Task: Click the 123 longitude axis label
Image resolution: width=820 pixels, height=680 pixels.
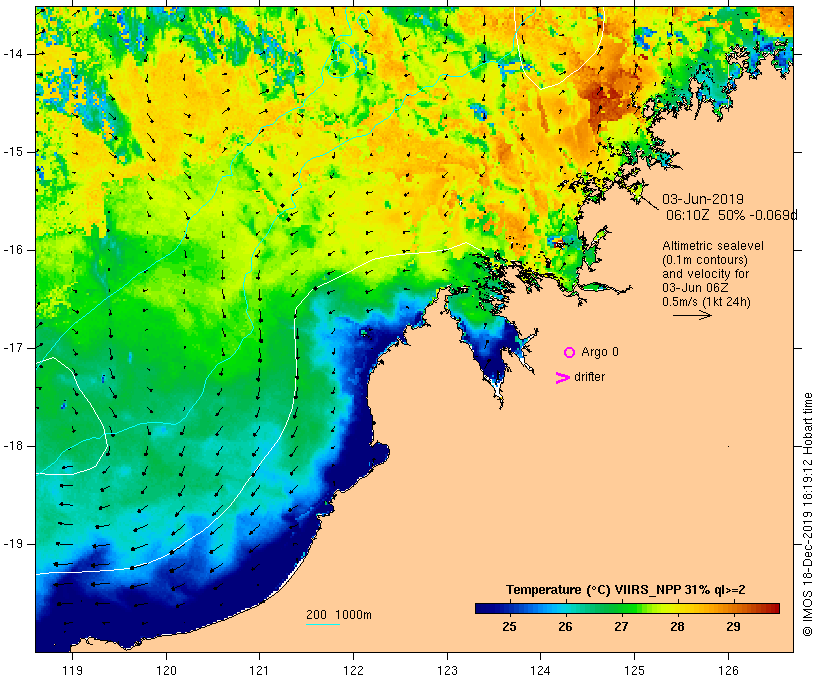Action: pos(447,670)
